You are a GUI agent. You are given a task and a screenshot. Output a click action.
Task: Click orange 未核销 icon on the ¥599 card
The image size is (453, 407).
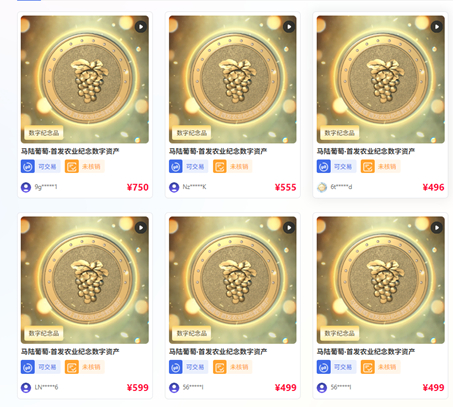[x=72, y=367]
